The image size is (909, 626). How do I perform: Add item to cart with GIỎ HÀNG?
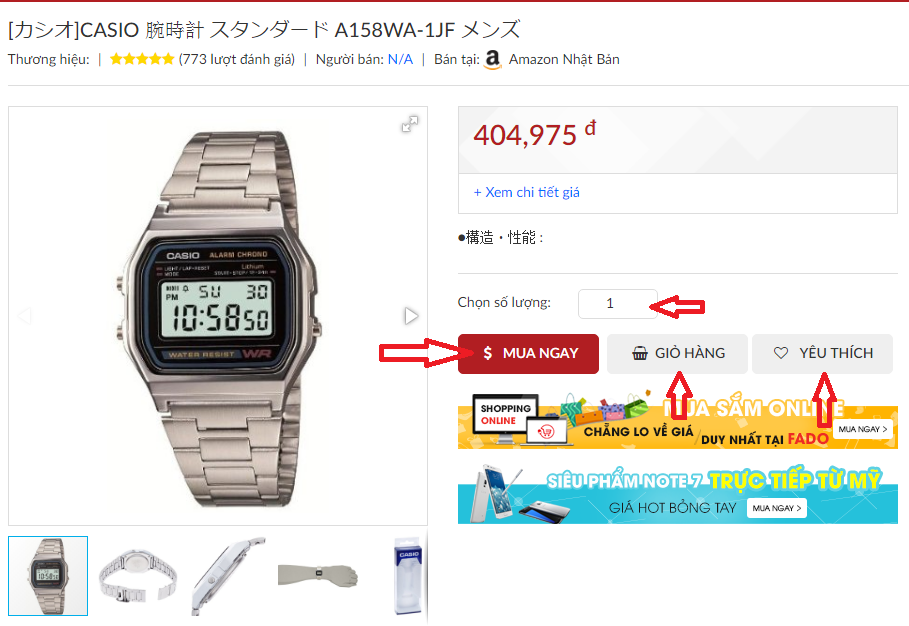677,354
